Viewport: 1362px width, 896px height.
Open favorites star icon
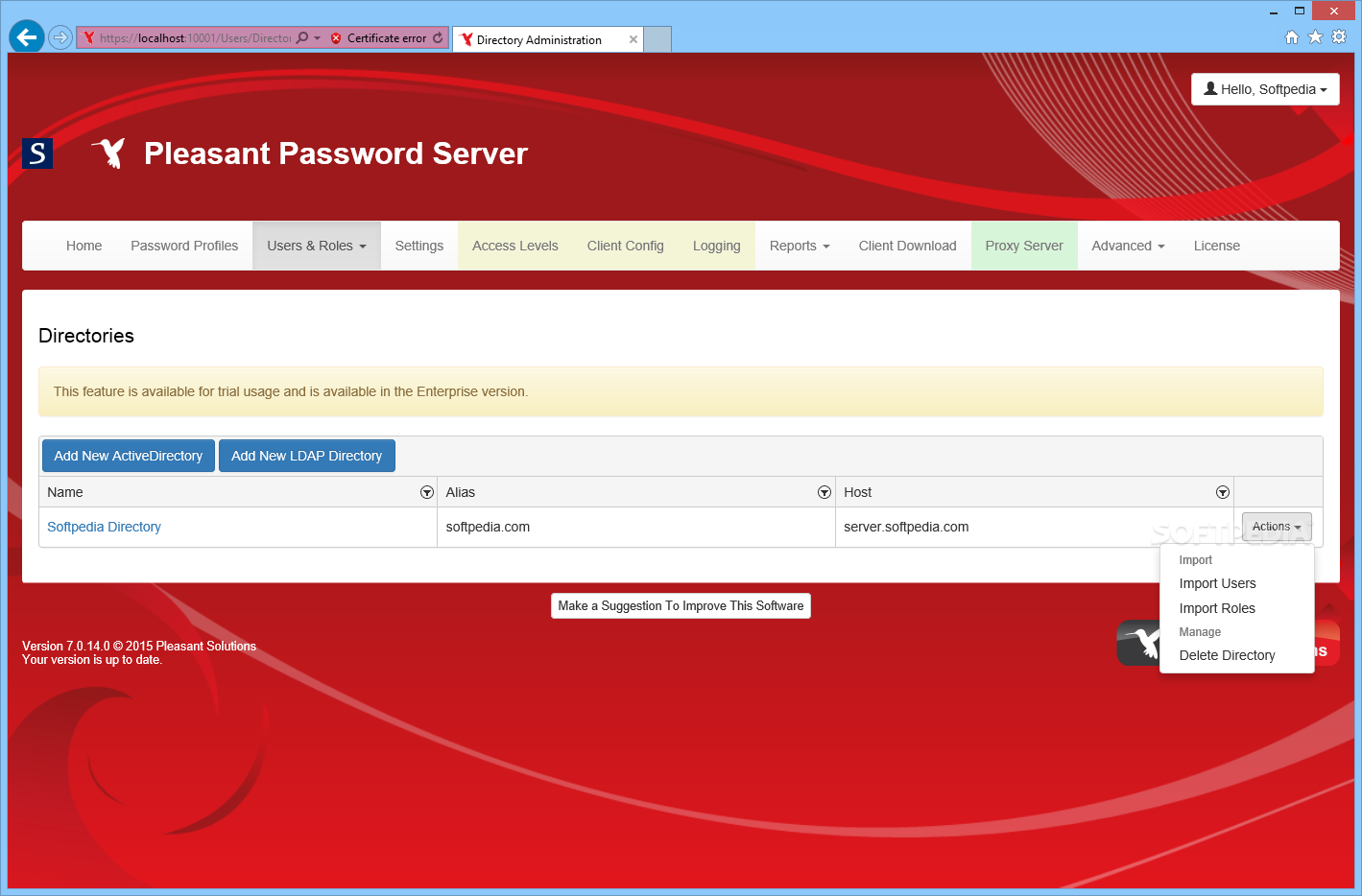pos(1315,37)
